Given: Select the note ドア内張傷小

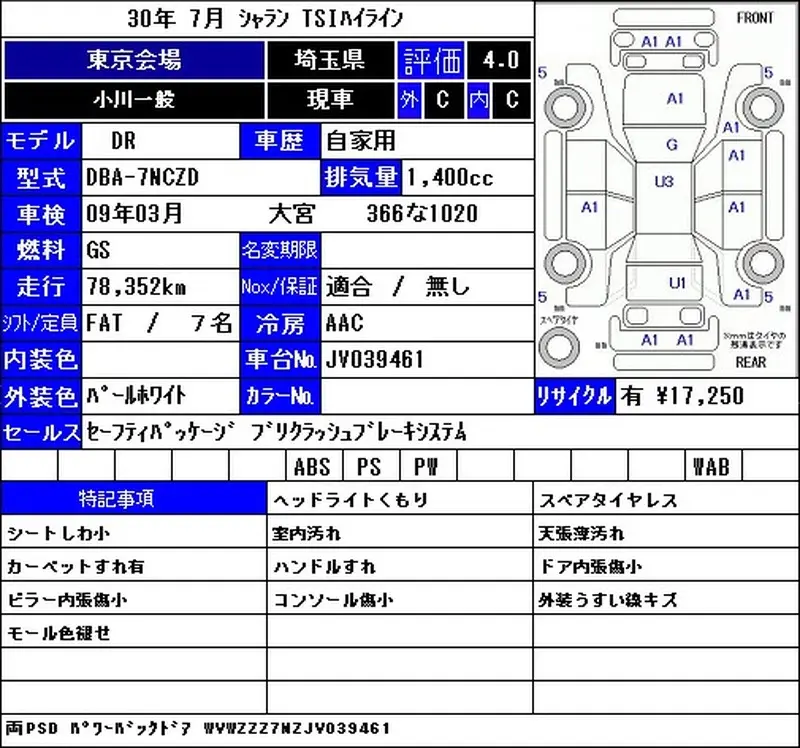Looking at the screenshot, I should [x=590, y=566].
